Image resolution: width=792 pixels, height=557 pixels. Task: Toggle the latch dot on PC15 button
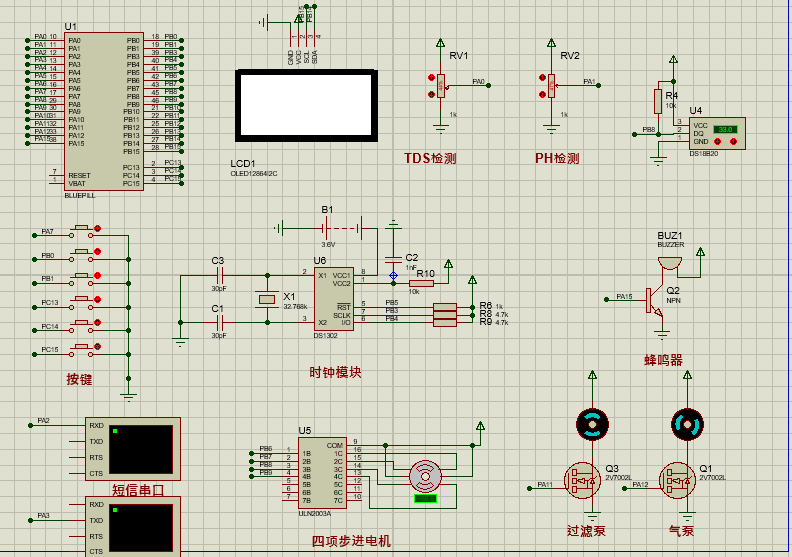click(97, 346)
